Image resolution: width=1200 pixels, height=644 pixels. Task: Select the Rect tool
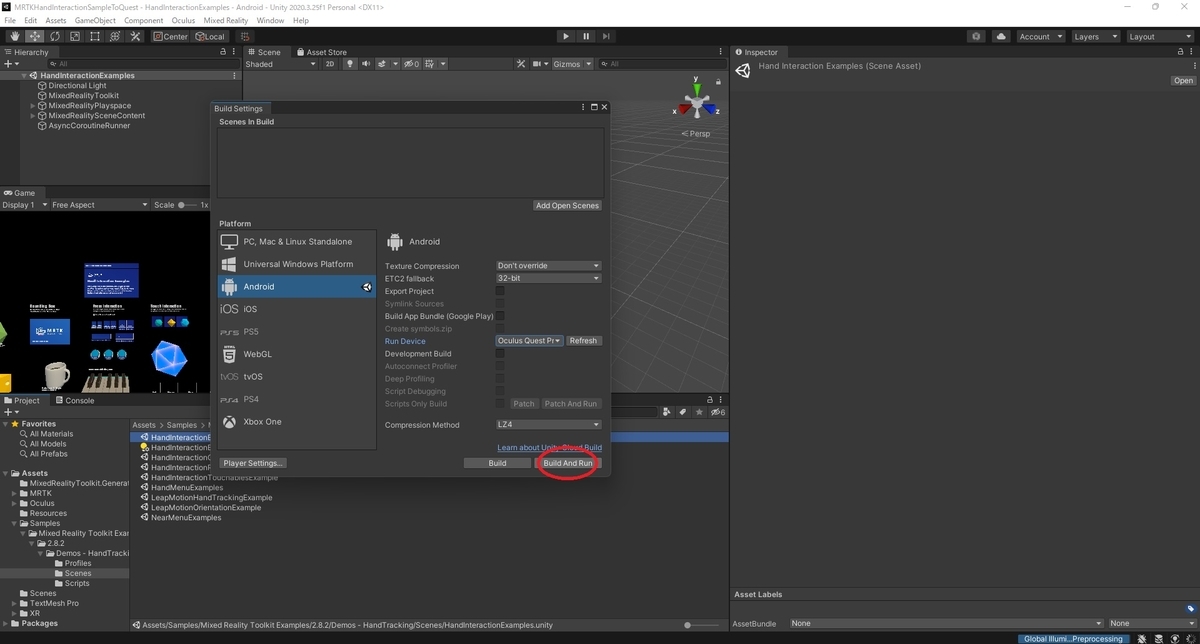[x=94, y=36]
